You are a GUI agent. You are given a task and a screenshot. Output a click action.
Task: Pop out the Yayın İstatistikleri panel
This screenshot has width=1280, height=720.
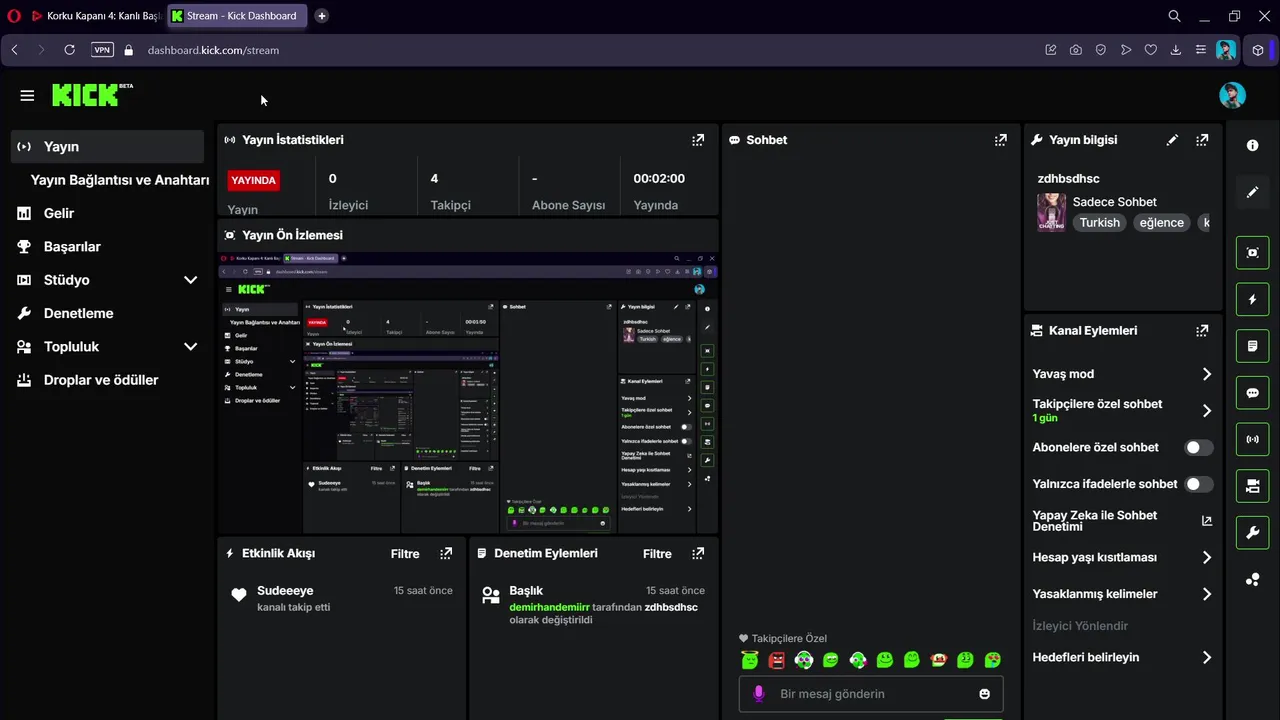coord(698,140)
